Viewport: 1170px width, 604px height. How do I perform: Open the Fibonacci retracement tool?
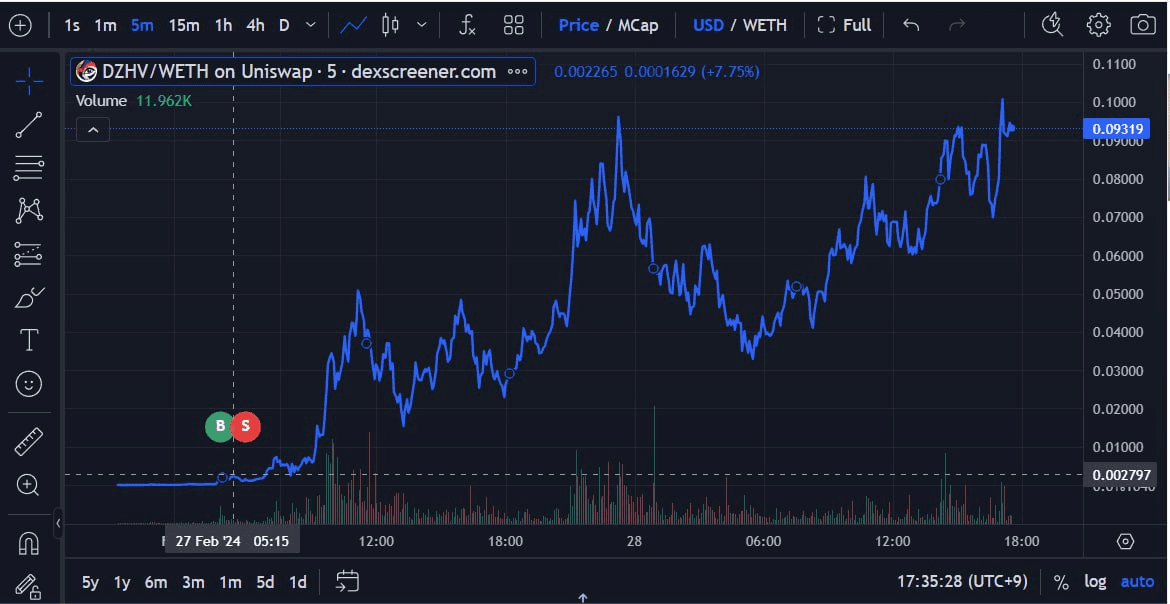(28, 168)
